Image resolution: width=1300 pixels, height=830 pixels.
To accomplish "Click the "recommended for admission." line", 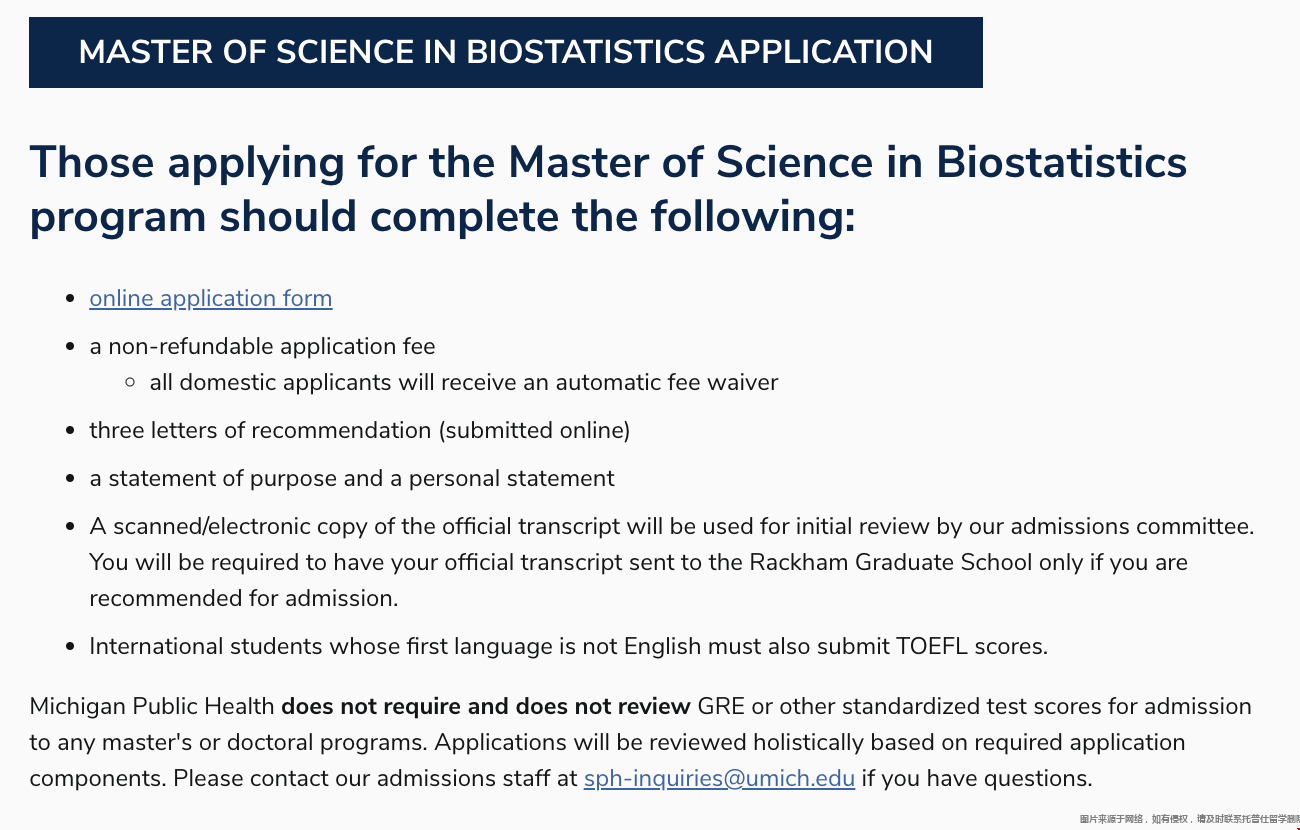I will [243, 598].
